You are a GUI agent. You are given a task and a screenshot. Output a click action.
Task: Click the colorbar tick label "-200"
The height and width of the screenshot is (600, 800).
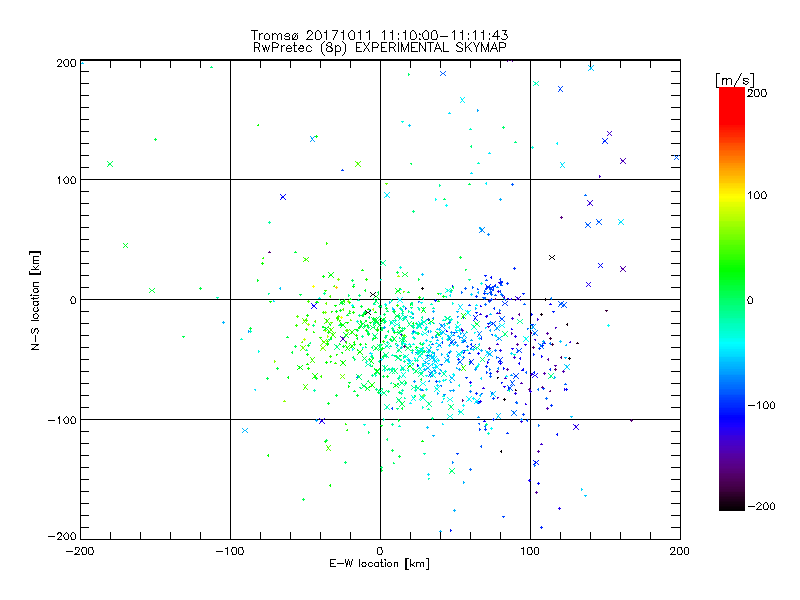pos(761,506)
